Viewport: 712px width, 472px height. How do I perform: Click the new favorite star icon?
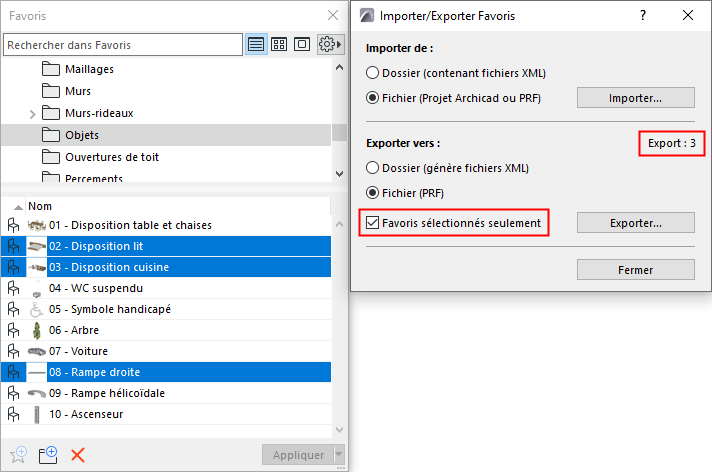click(17, 454)
